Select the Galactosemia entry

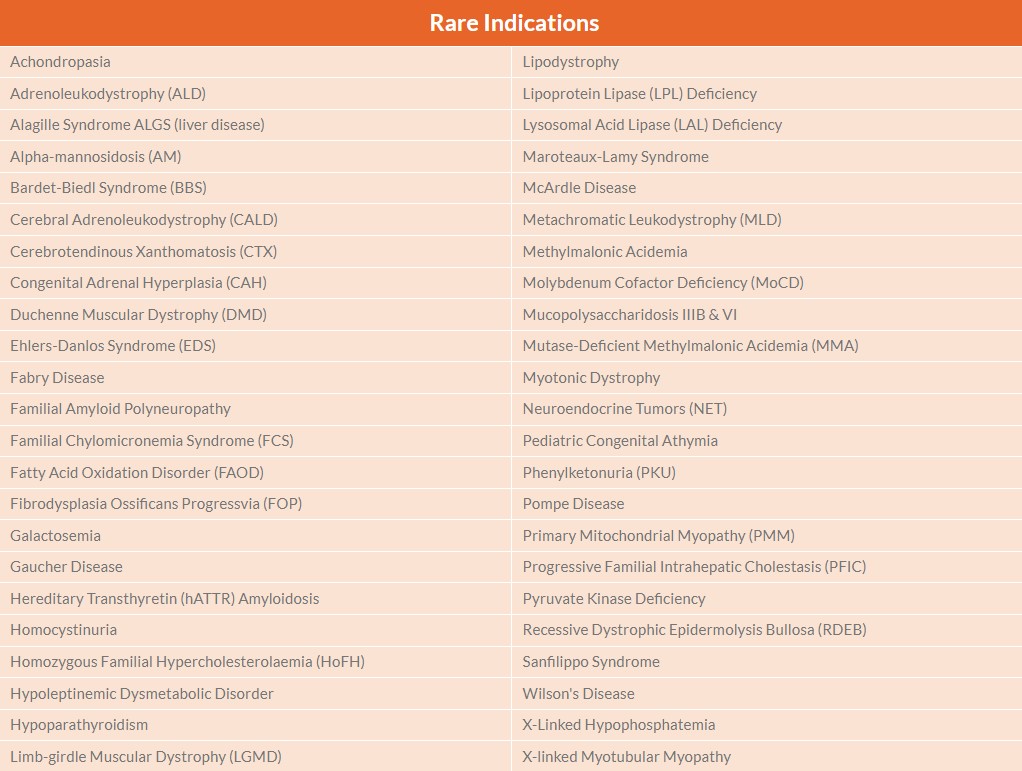click(56, 536)
